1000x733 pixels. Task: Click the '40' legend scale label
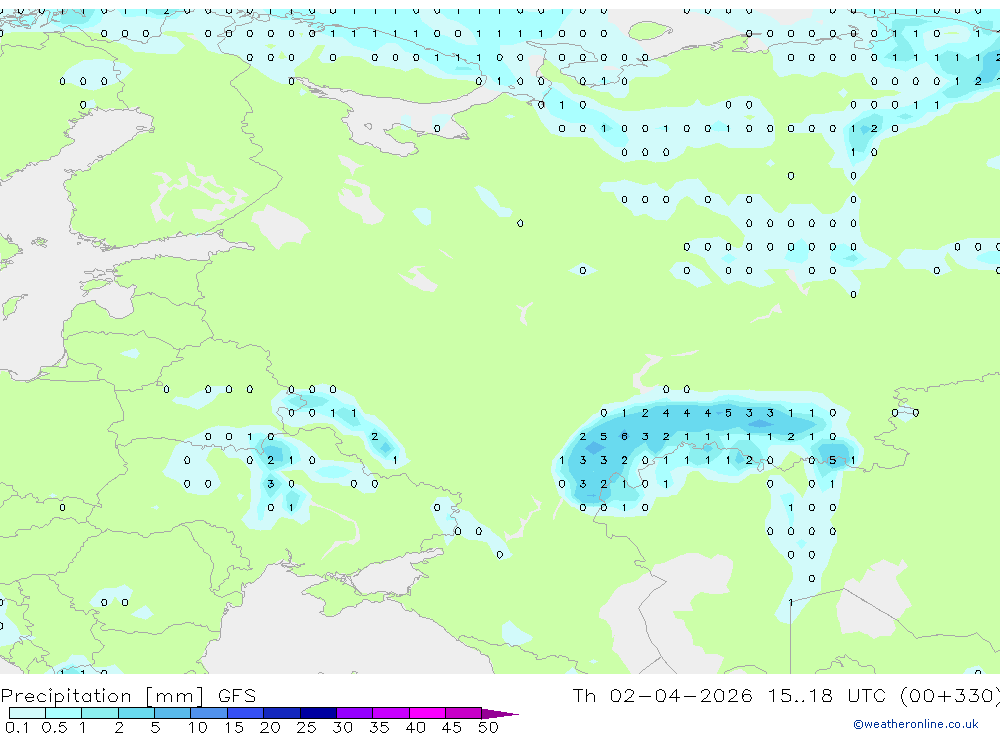415,727
